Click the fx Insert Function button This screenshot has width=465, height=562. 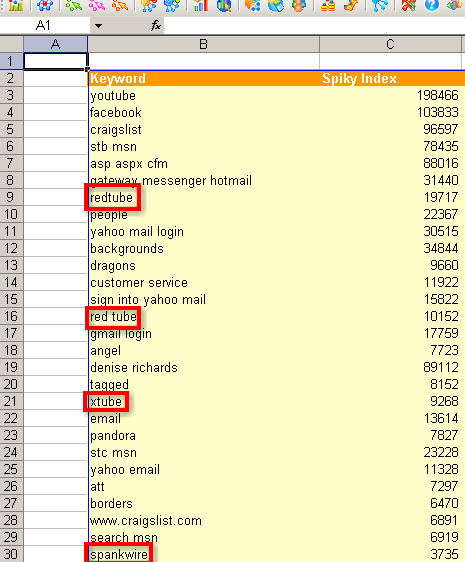click(156, 26)
